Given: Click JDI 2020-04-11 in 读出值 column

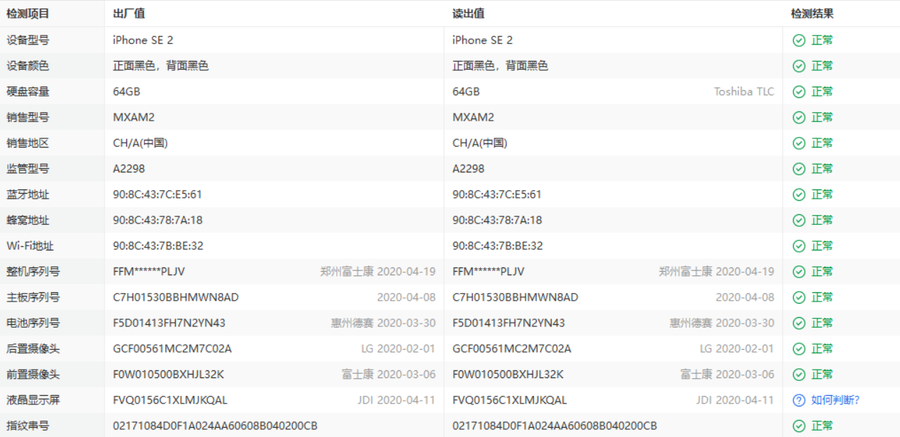Looking at the screenshot, I should point(735,400).
